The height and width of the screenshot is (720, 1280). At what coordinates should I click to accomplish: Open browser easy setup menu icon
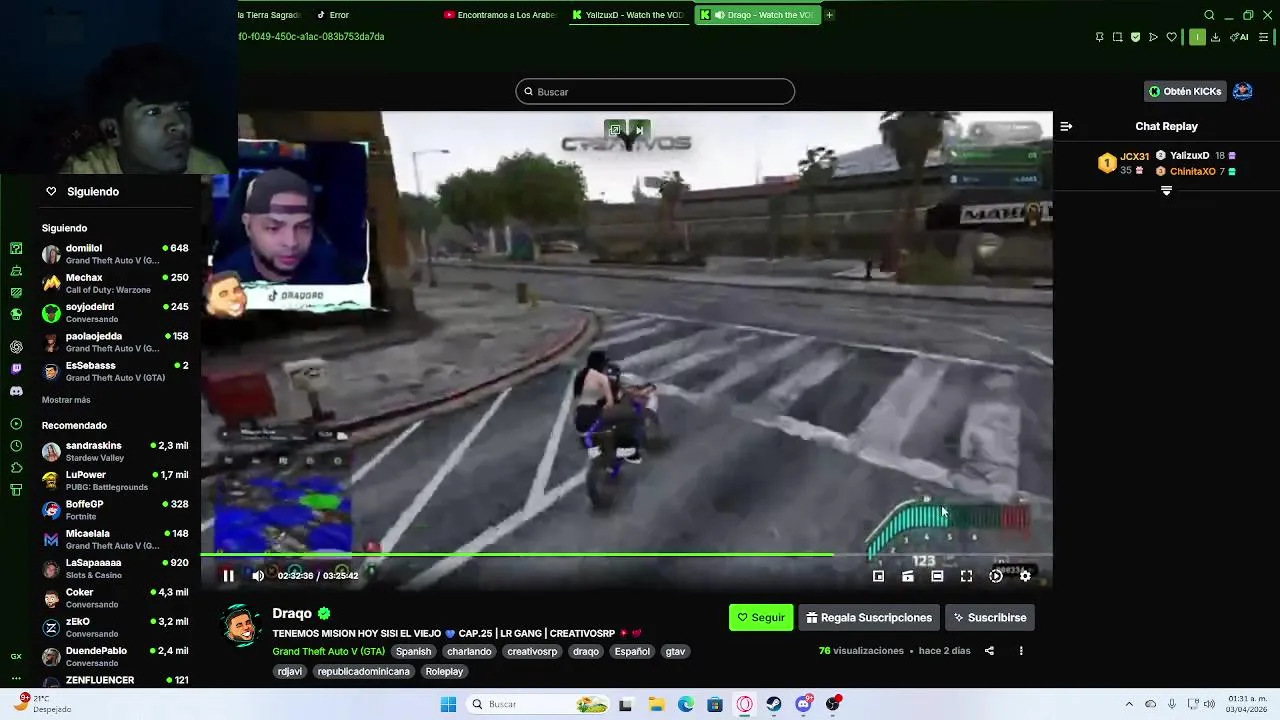(x=1264, y=37)
